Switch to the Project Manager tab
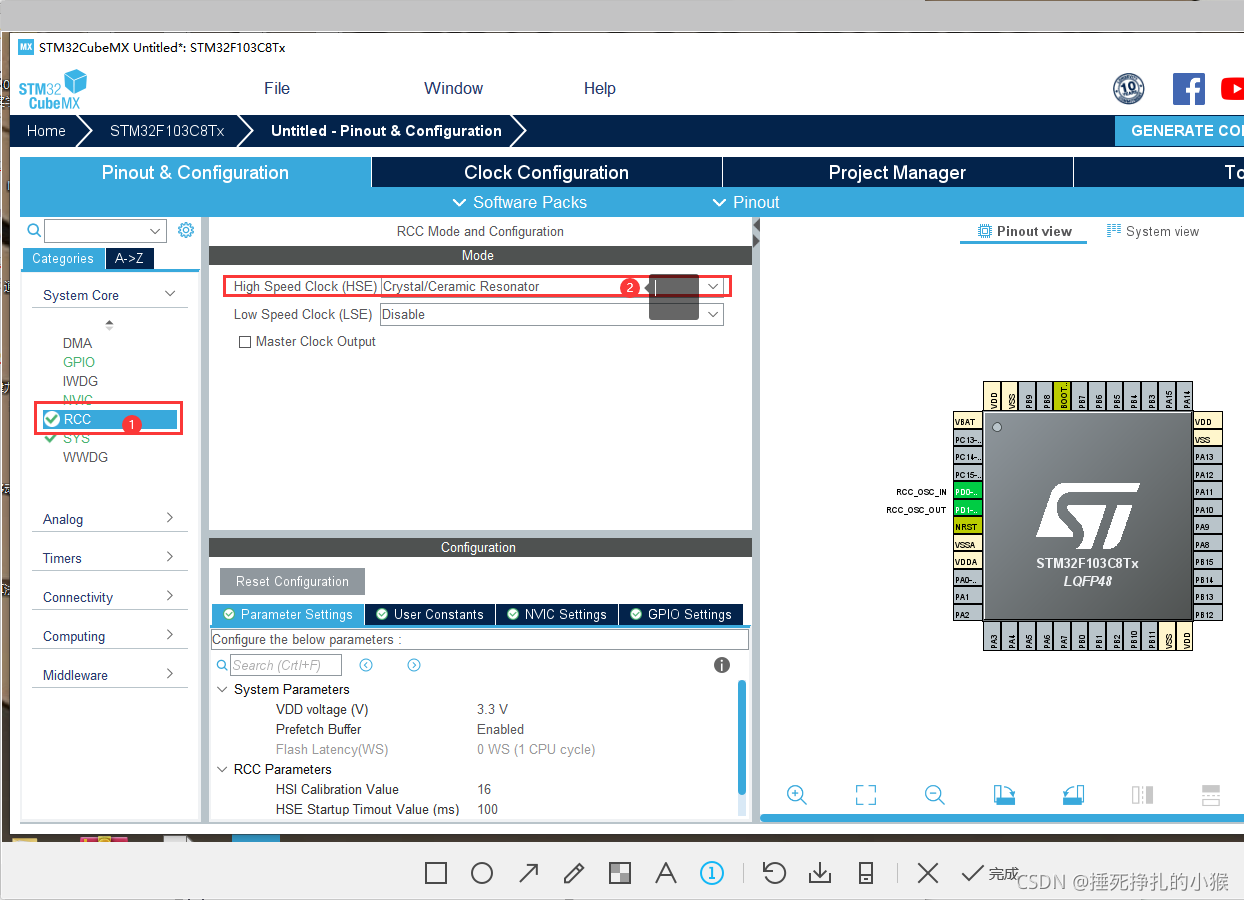This screenshot has width=1244, height=900. point(897,172)
